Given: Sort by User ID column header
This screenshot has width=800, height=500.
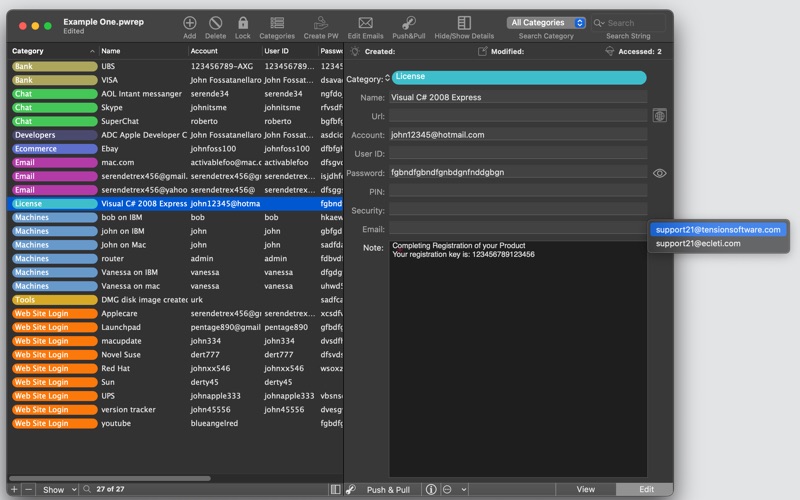Looking at the screenshot, I should coord(289,51).
